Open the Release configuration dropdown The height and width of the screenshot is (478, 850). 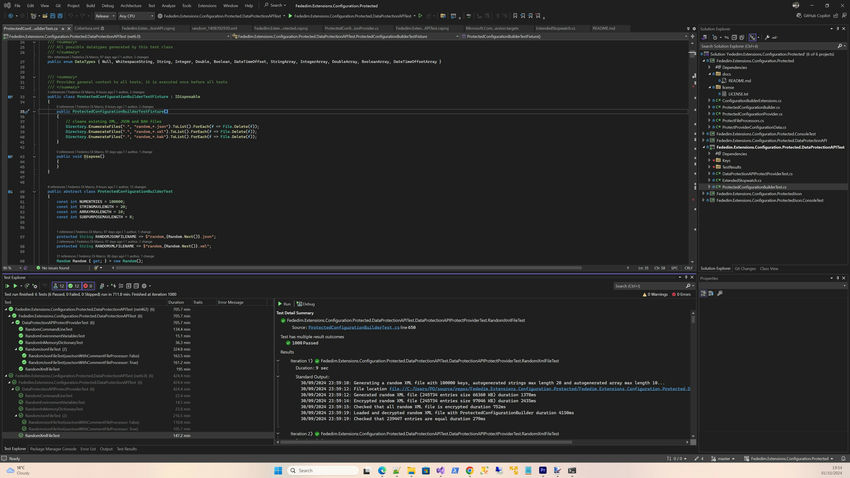[x=105, y=16]
